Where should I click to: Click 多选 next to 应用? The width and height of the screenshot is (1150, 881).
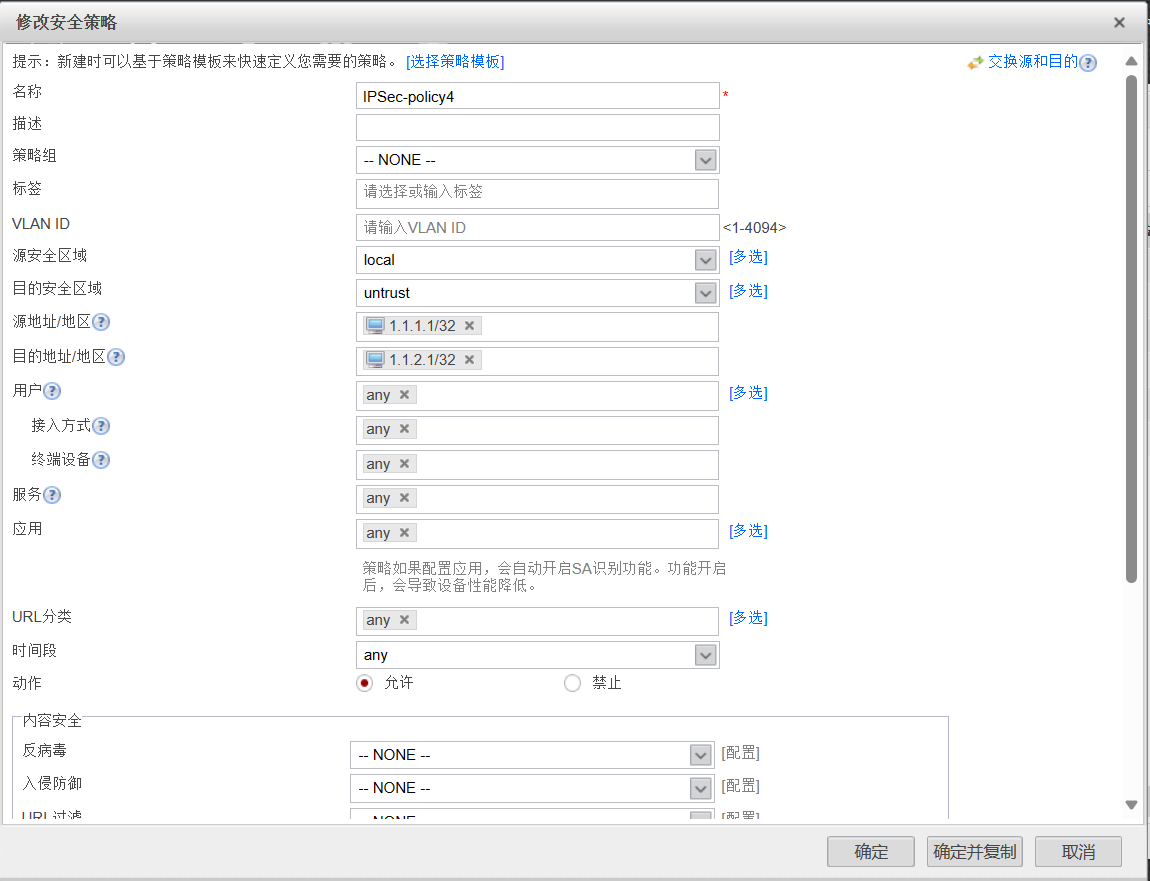748,530
